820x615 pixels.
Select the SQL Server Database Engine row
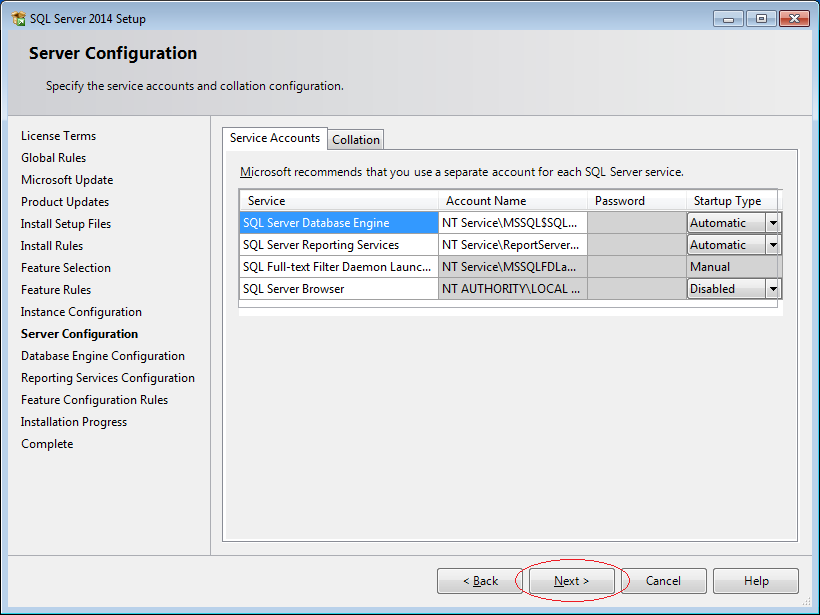coord(339,223)
